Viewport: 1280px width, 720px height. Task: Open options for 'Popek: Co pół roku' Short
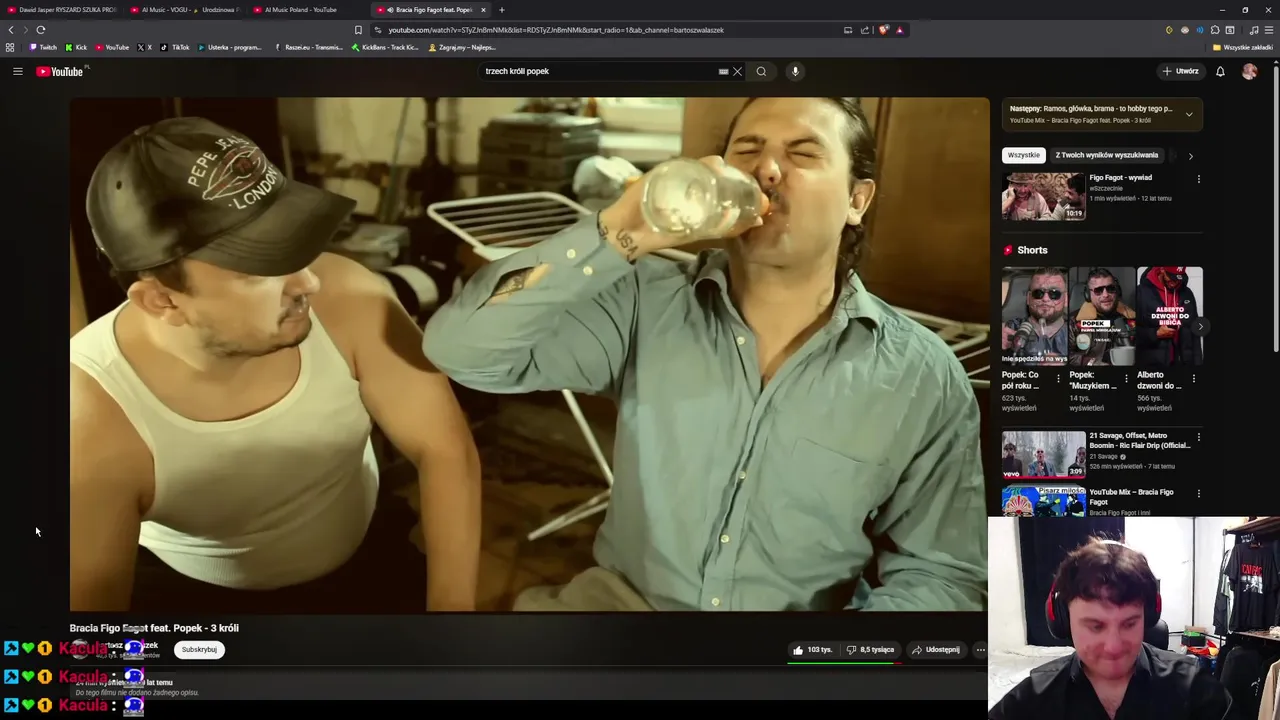point(1058,379)
